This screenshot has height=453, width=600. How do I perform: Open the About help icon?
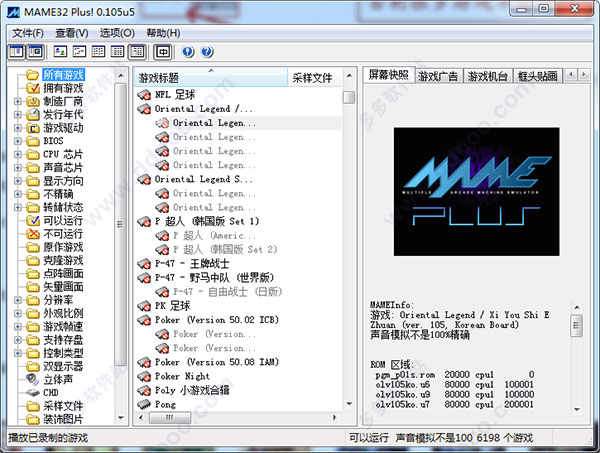coord(188,51)
